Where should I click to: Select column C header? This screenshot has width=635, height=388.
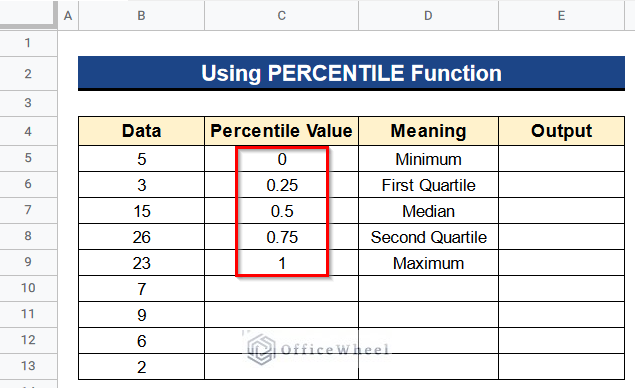[x=281, y=15]
